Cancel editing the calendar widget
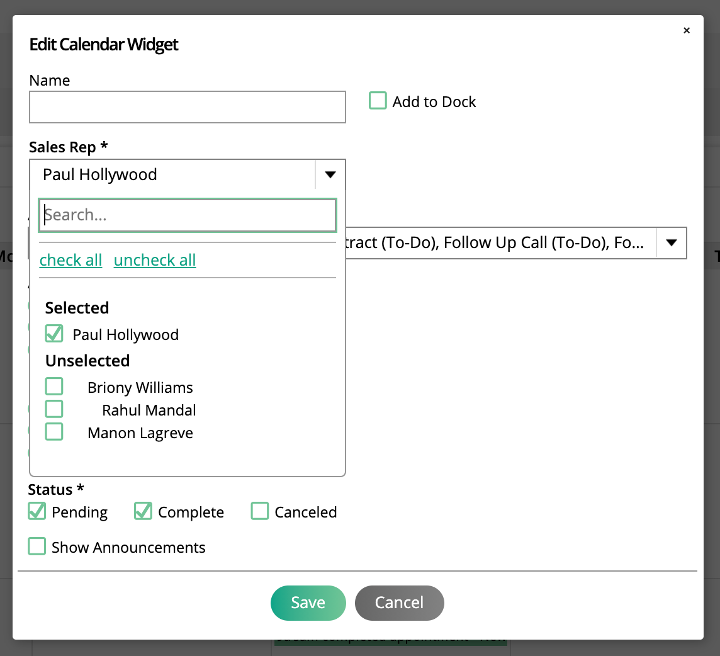The image size is (720, 656). 399,603
